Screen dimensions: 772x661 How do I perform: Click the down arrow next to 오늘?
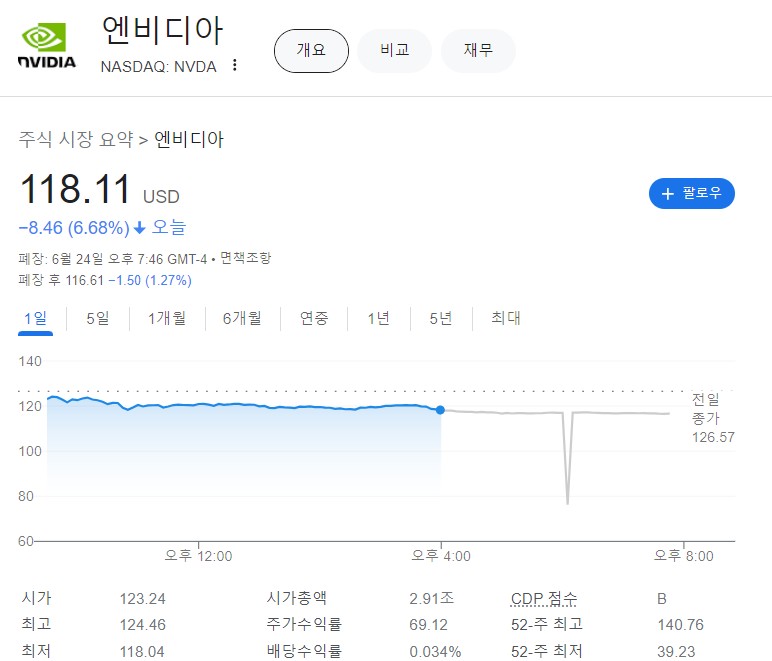pos(140,227)
